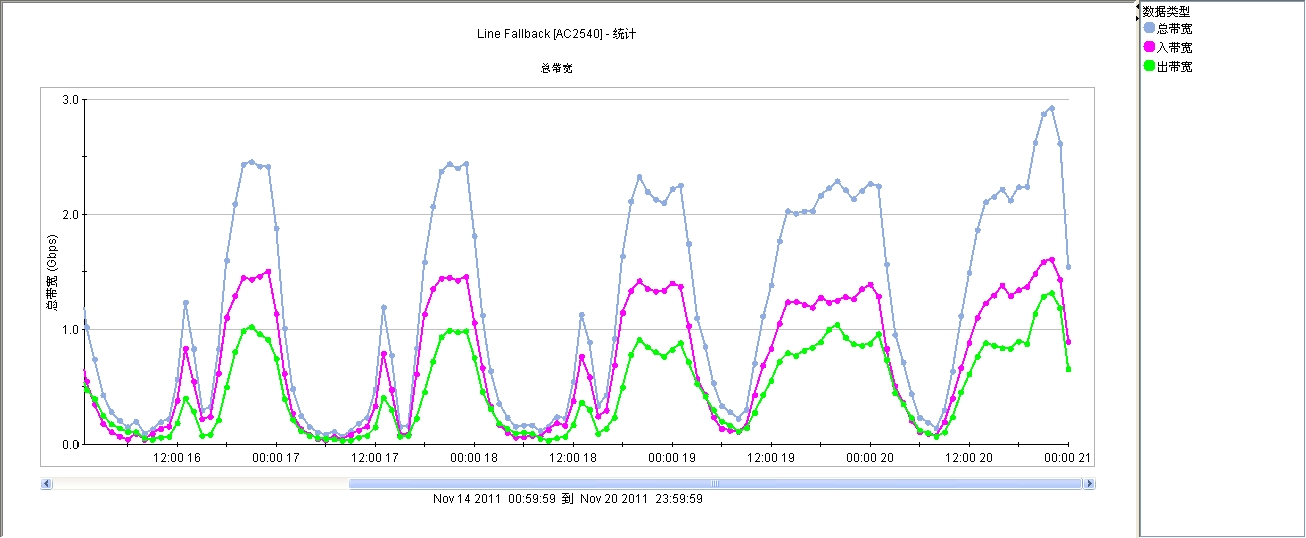
Task: Click the chart scrollbar left arrow
Action: point(46,484)
